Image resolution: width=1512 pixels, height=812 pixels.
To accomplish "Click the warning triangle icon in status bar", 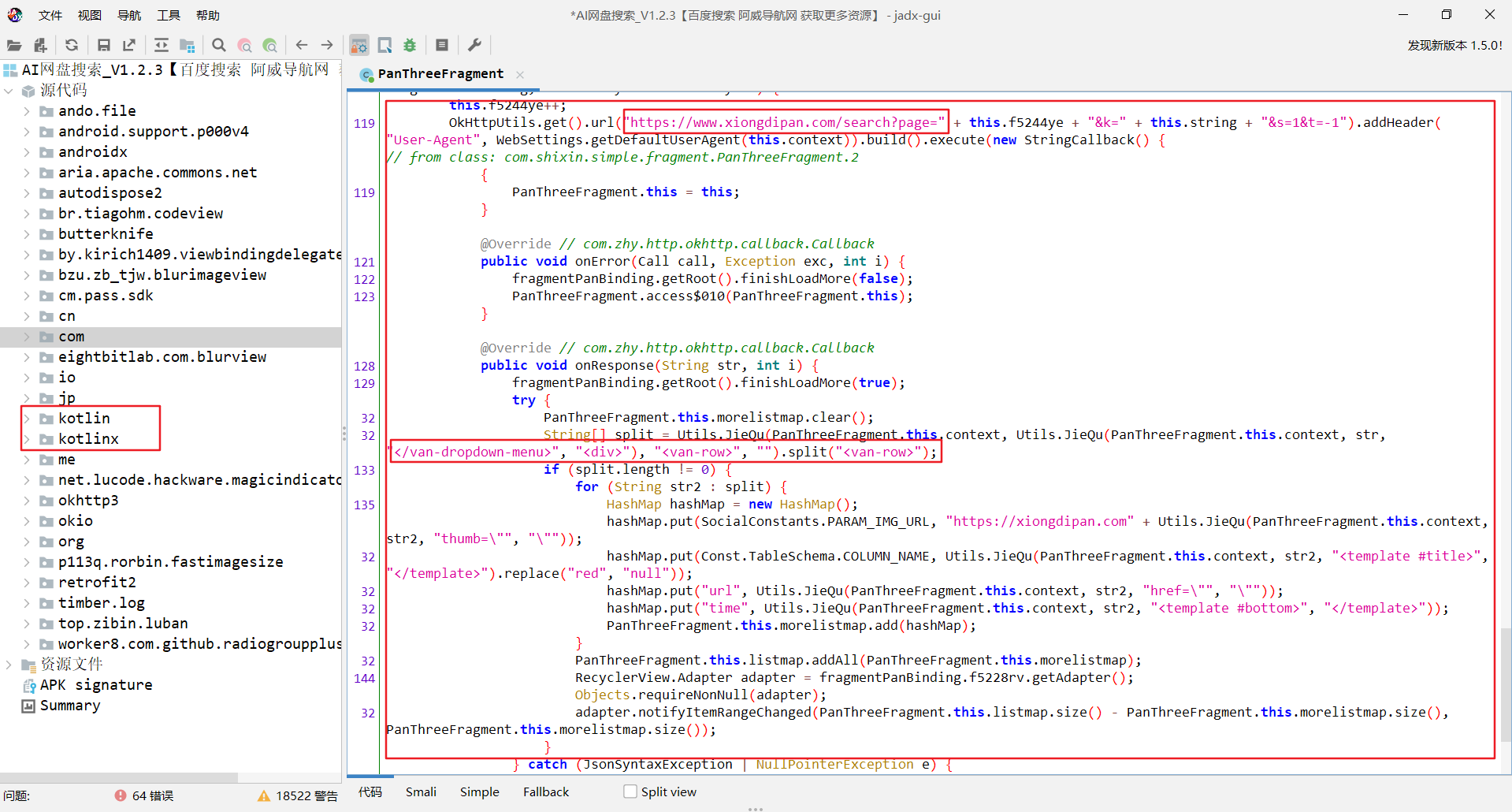I will click(264, 795).
